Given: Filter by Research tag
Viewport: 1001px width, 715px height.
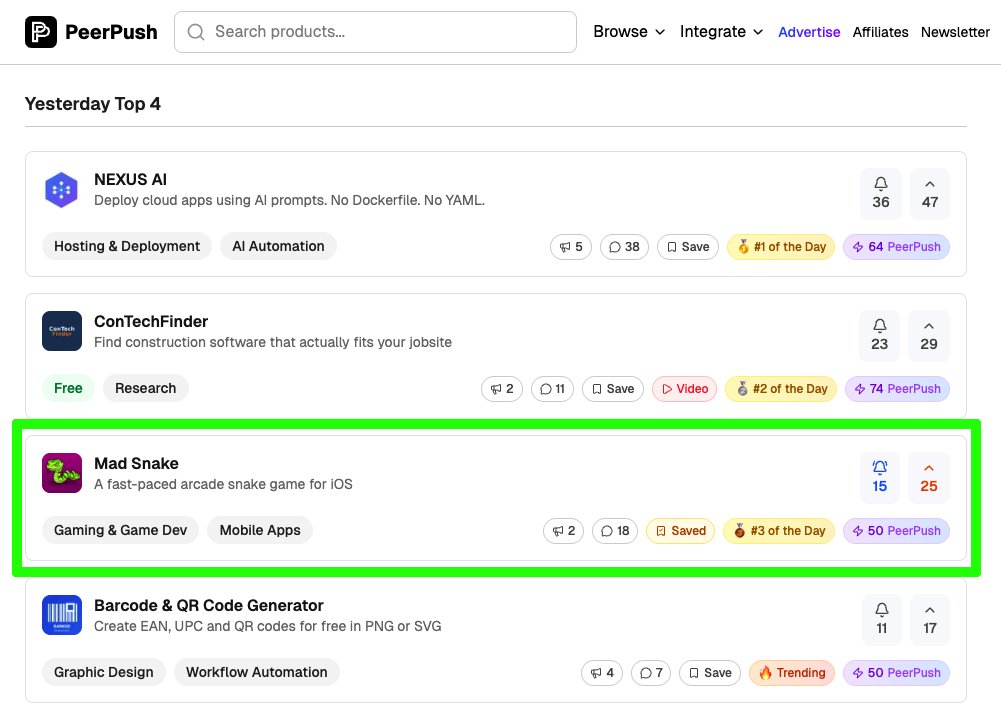Looking at the screenshot, I should click(146, 388).
